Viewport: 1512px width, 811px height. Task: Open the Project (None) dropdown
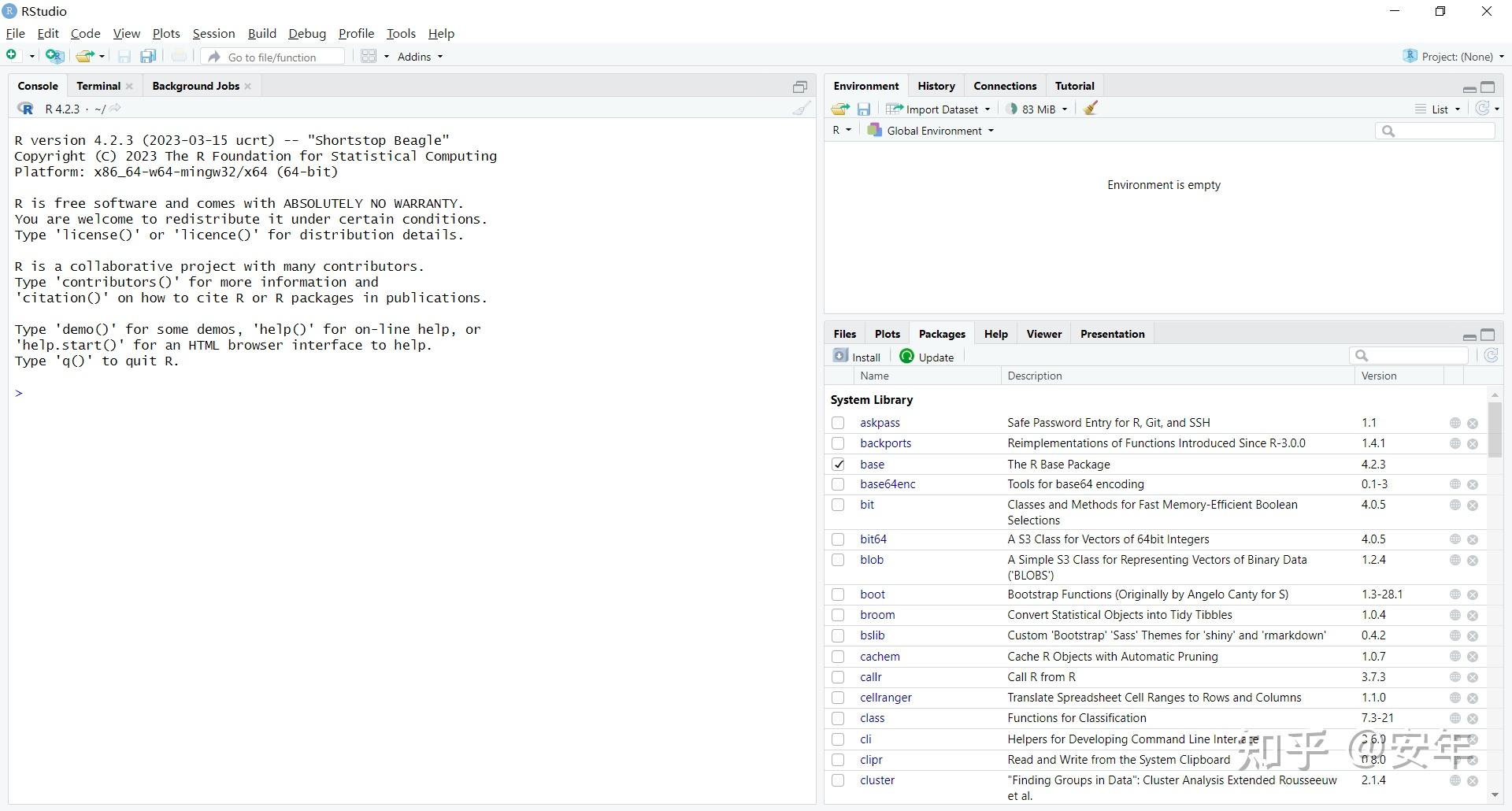[x=1454, y=57]
